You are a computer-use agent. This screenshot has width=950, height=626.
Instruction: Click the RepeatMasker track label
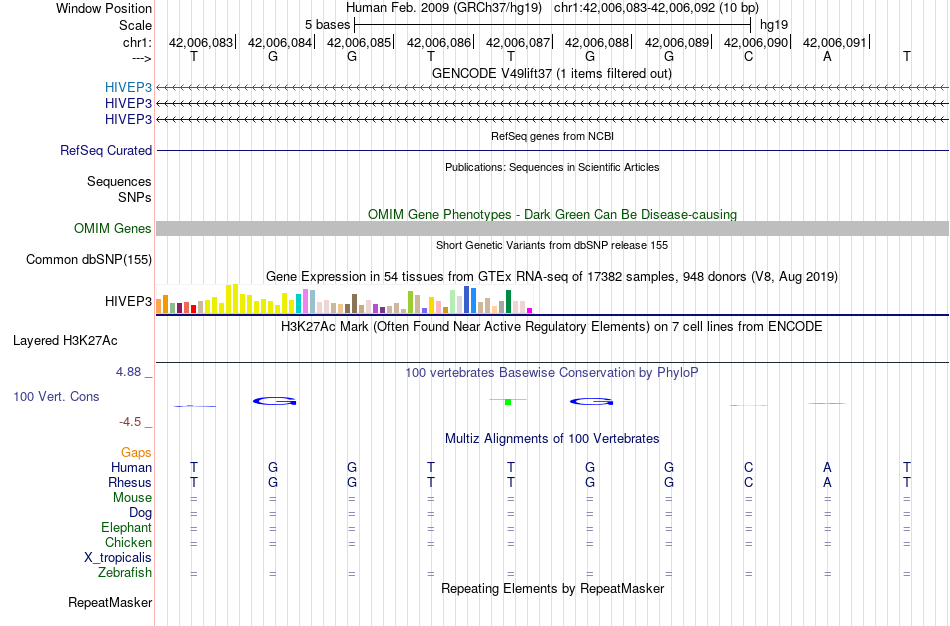tap(110, 602)
